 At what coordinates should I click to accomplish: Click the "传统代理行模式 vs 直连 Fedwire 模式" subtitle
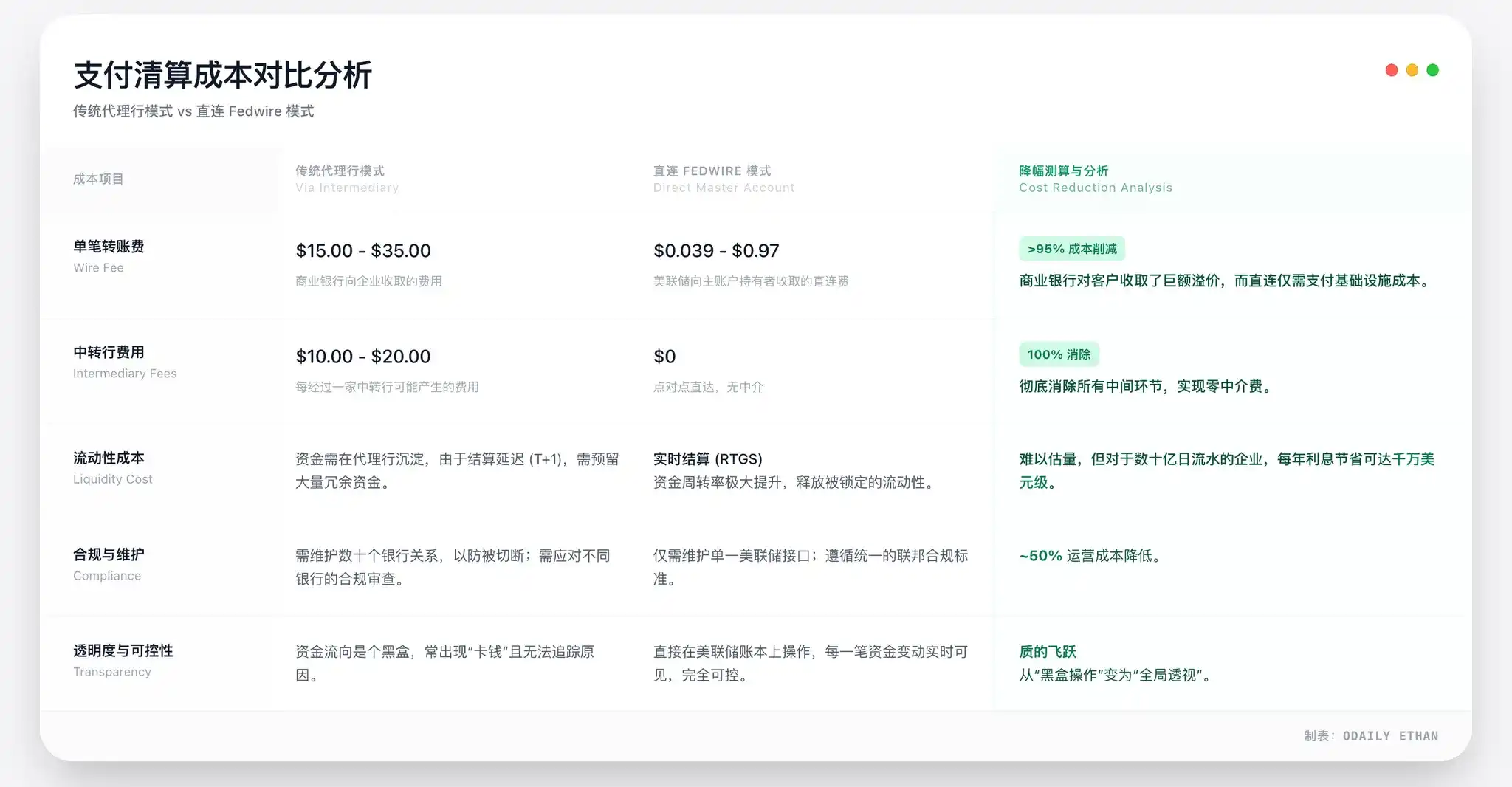pyautogui.click(x=193, y=111)
